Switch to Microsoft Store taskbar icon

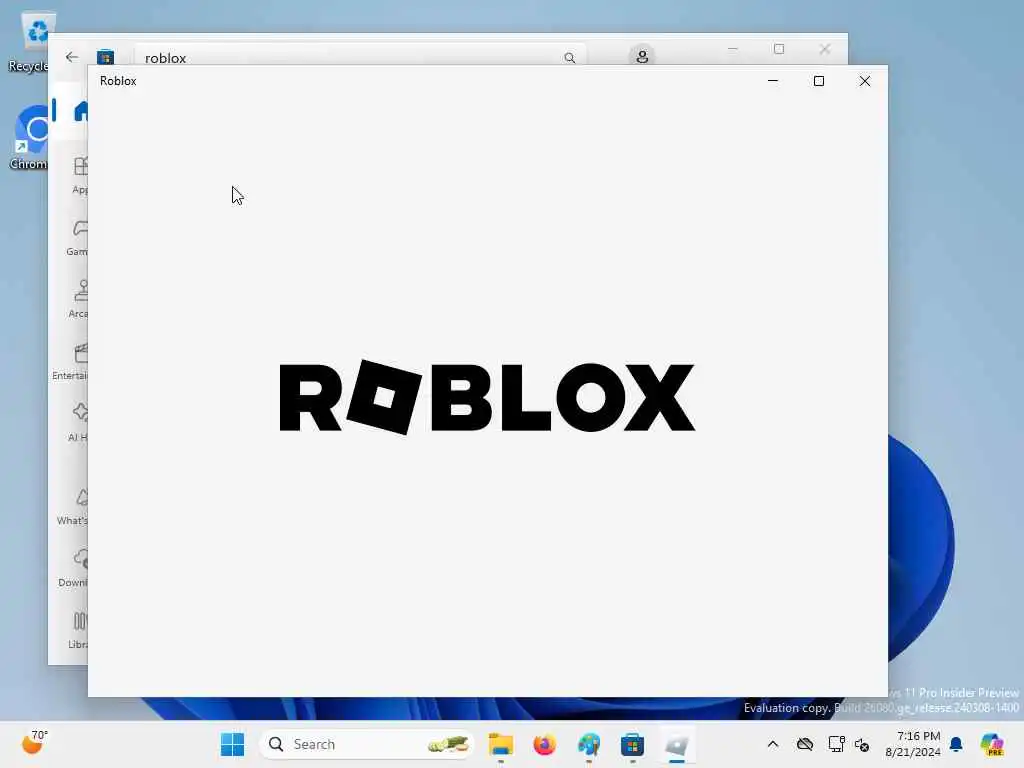point(632,744)
